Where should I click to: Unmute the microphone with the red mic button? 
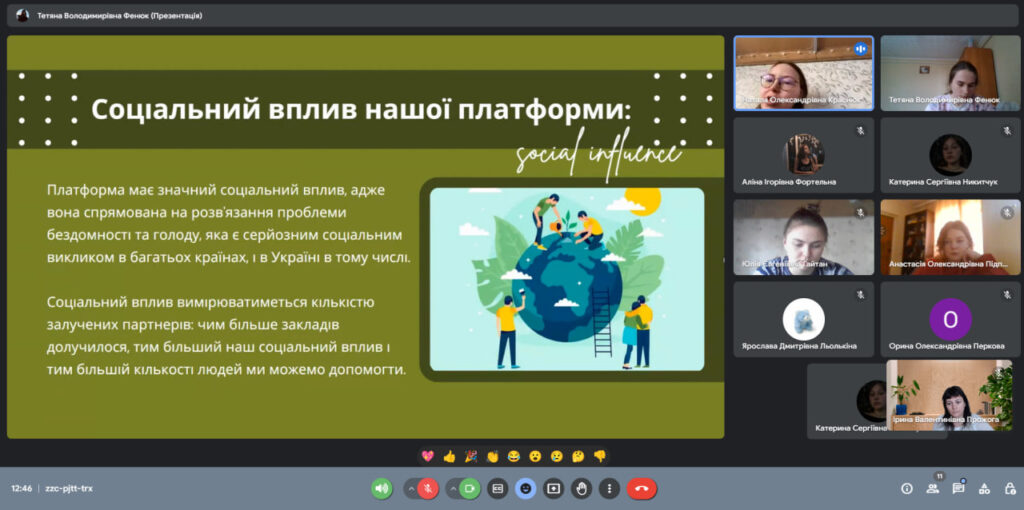428,489
